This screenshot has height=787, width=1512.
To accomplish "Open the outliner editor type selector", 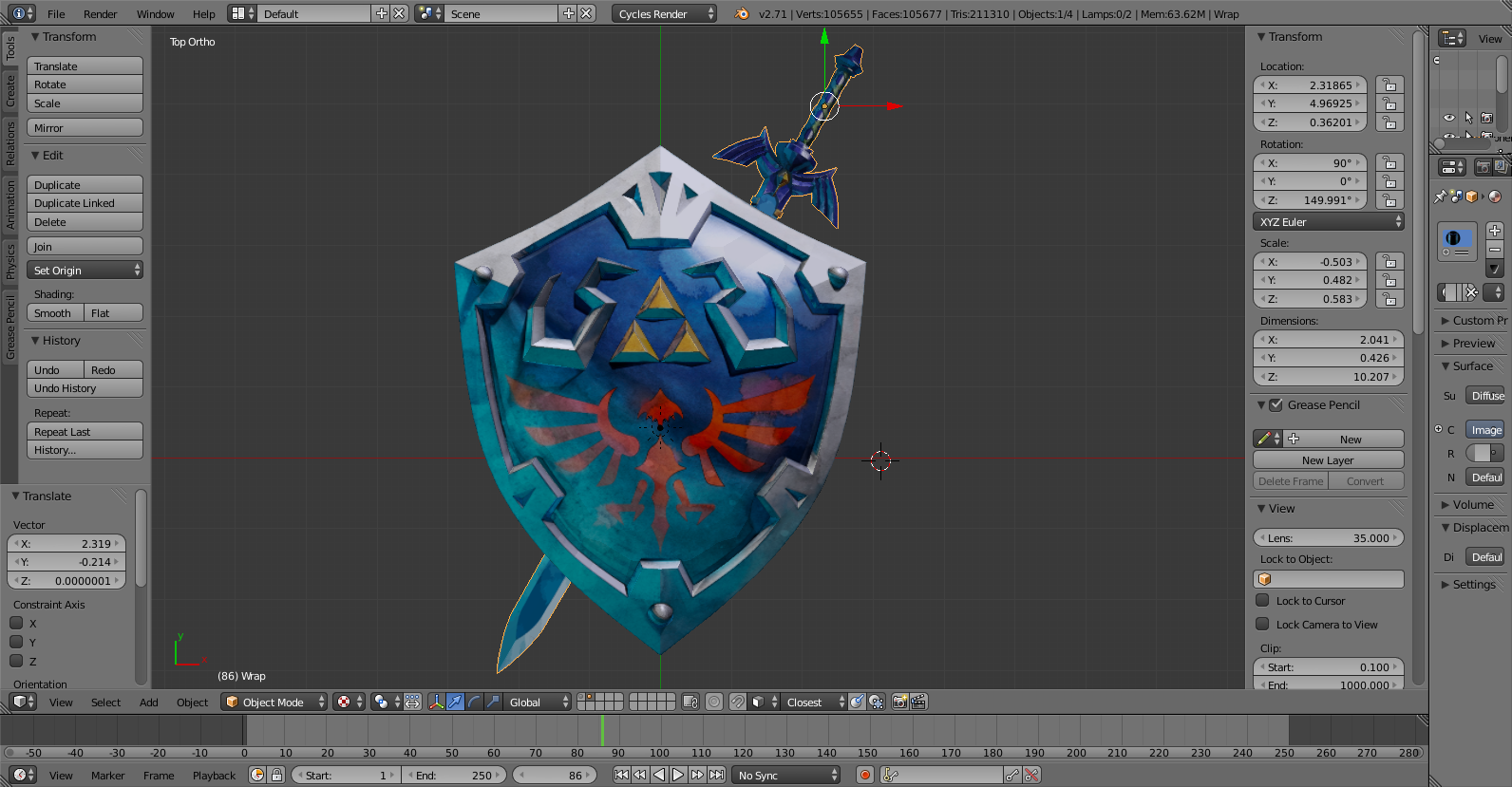I will pyautogui.click(x=1453, y=38).
